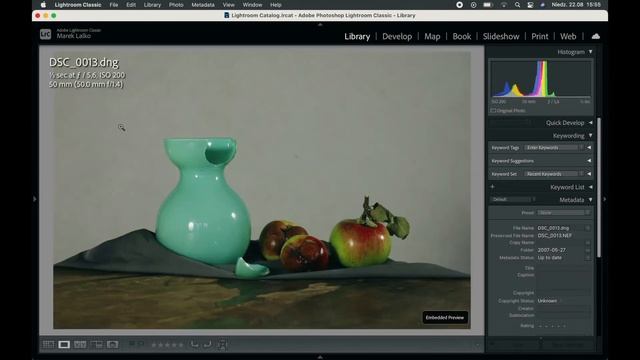640x360 pixels.
Task: Switch to the Slideshow module
Action: (501, 36)
